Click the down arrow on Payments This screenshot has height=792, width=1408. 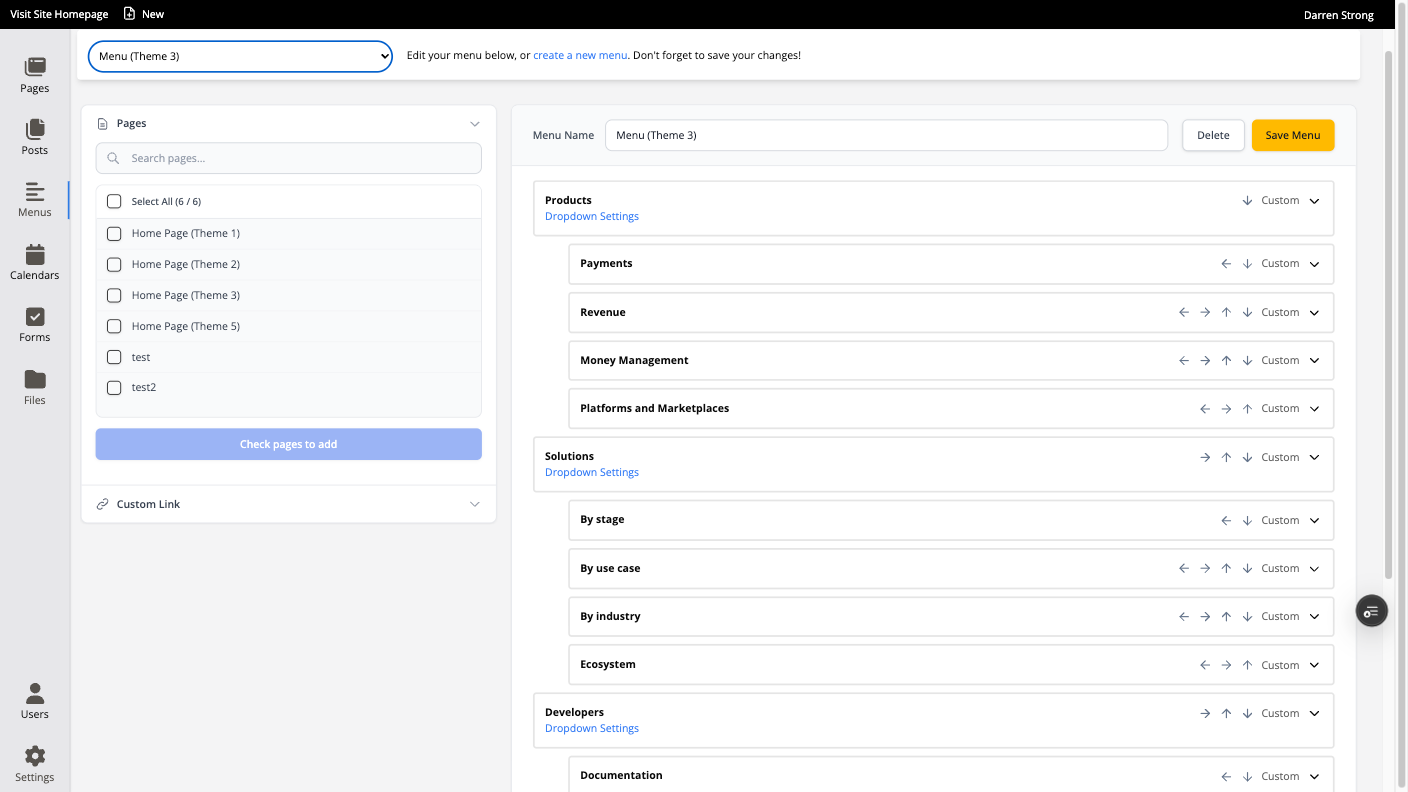coord(1247,264)
